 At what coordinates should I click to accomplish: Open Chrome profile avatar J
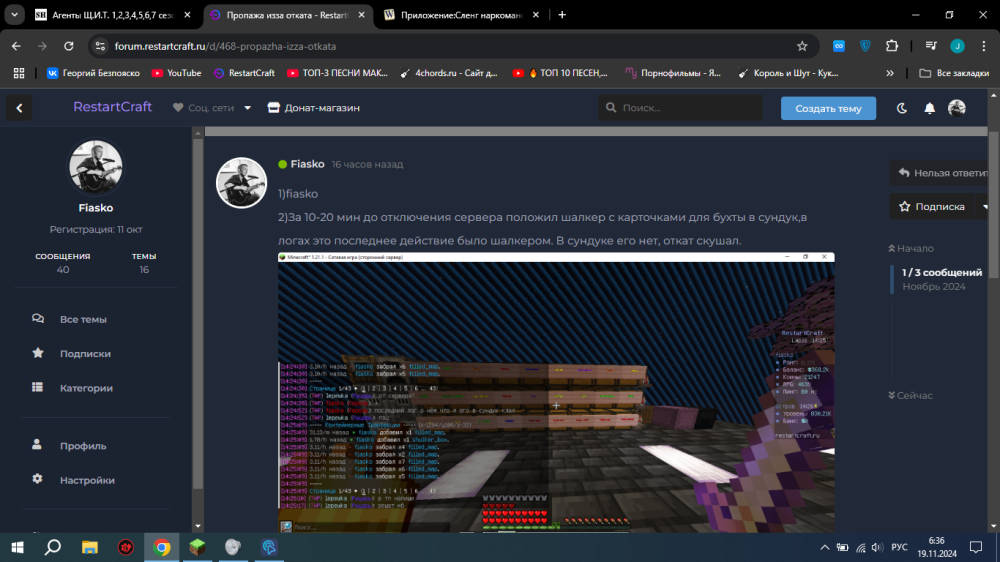[x=957, y=46]
